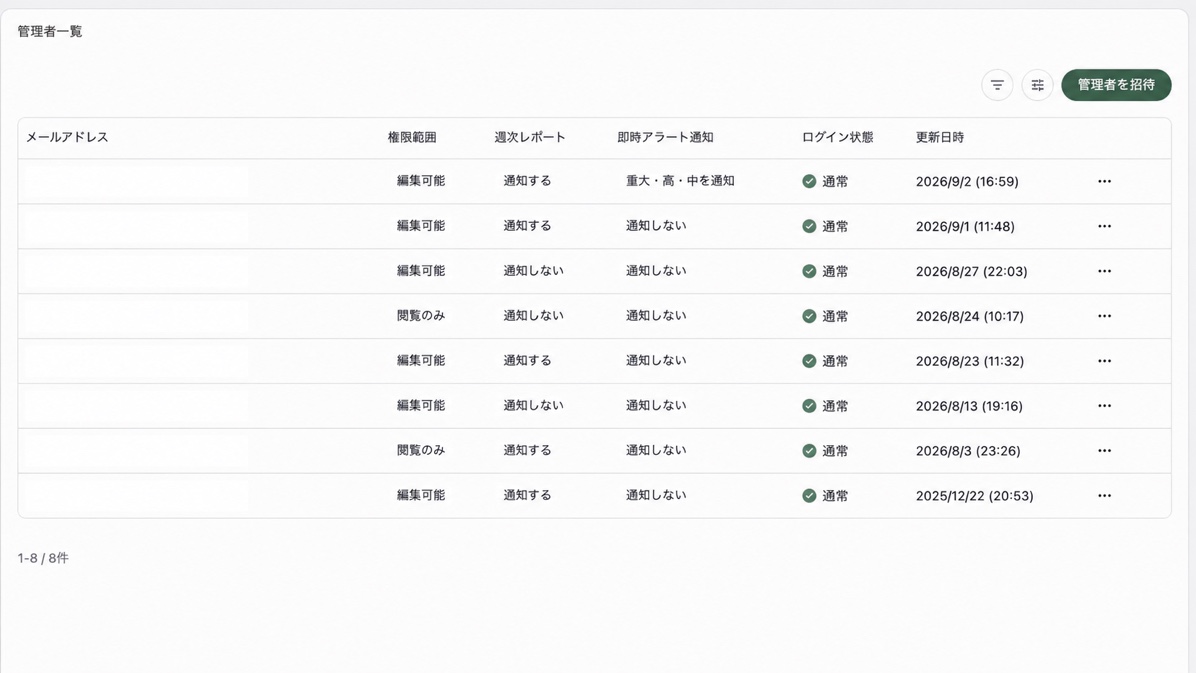The width and height of the screenshot is (1196, 673).
Task: Open more options for 2026/8/24 (10:17) row
Action: pos(1104,316)
